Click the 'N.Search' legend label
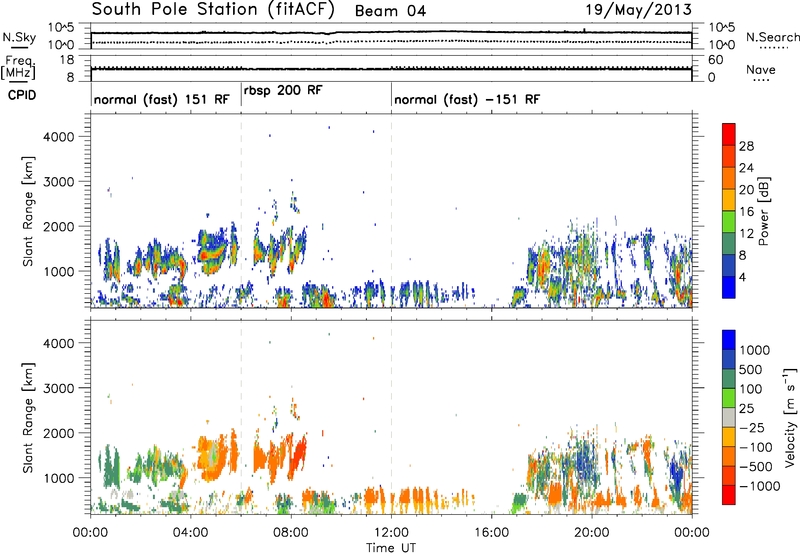800x554 pixels. point(773,37)
